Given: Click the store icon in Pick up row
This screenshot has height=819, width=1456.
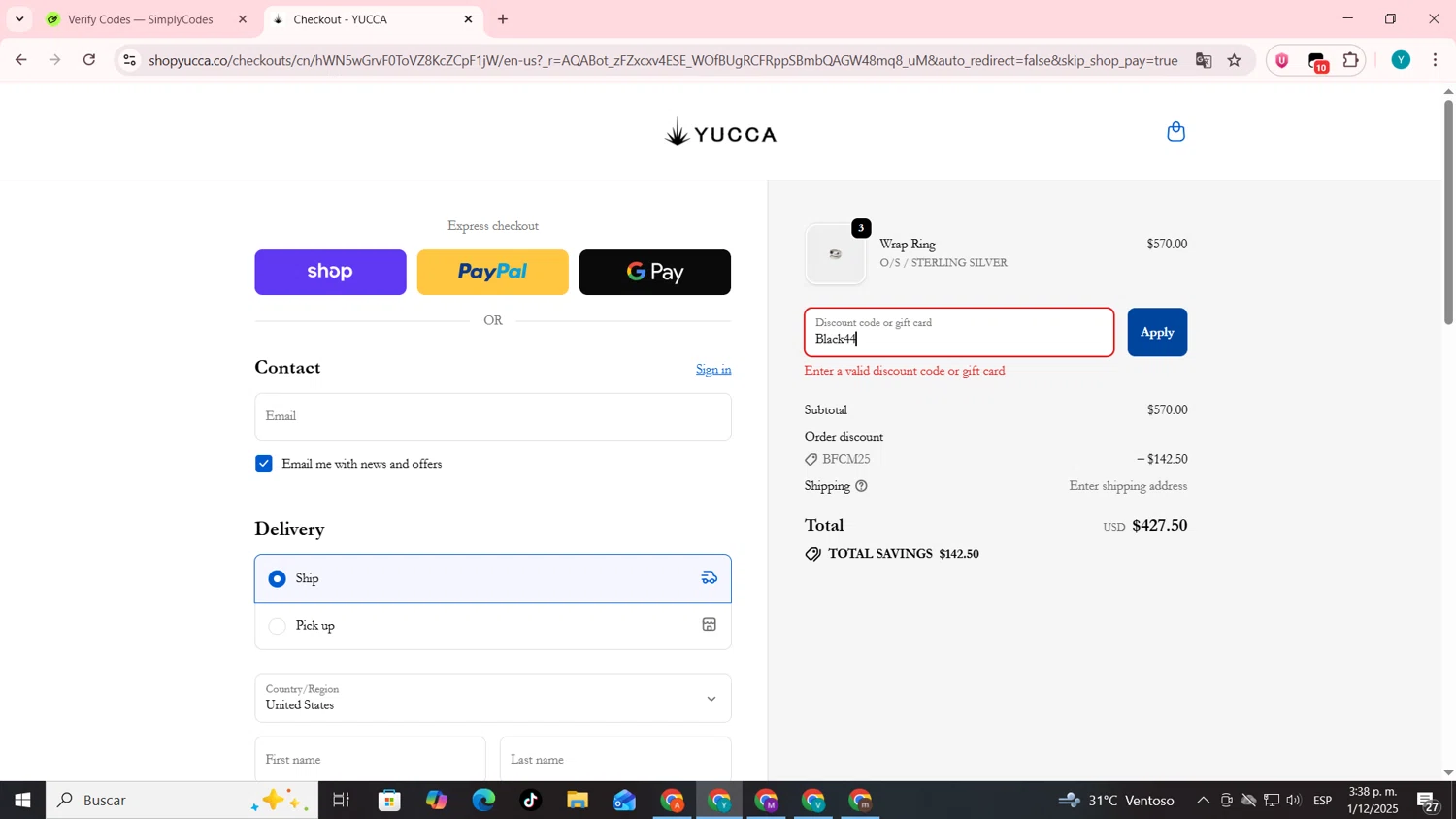Looking at the screenshot, I should click(x=710, y=625).
